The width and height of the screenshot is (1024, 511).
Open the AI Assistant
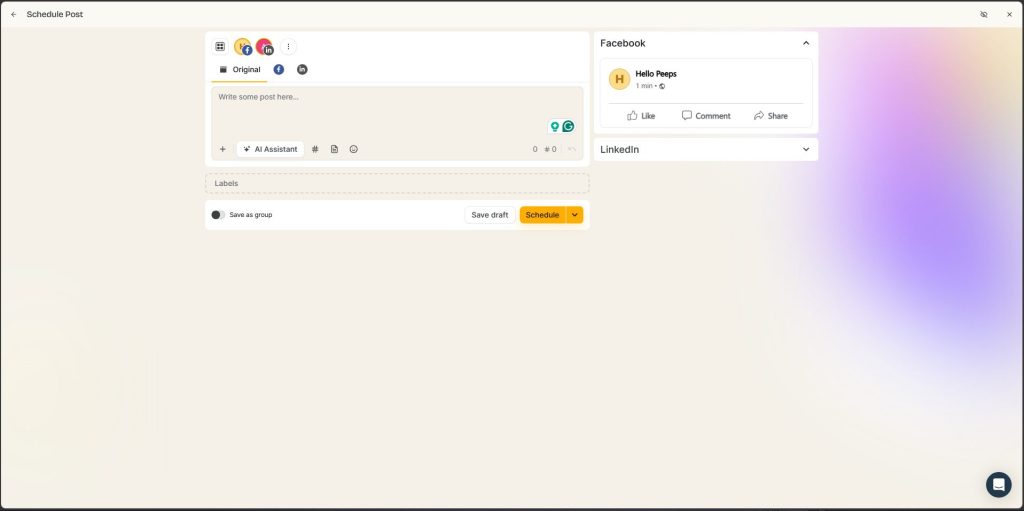pos(270,149)
